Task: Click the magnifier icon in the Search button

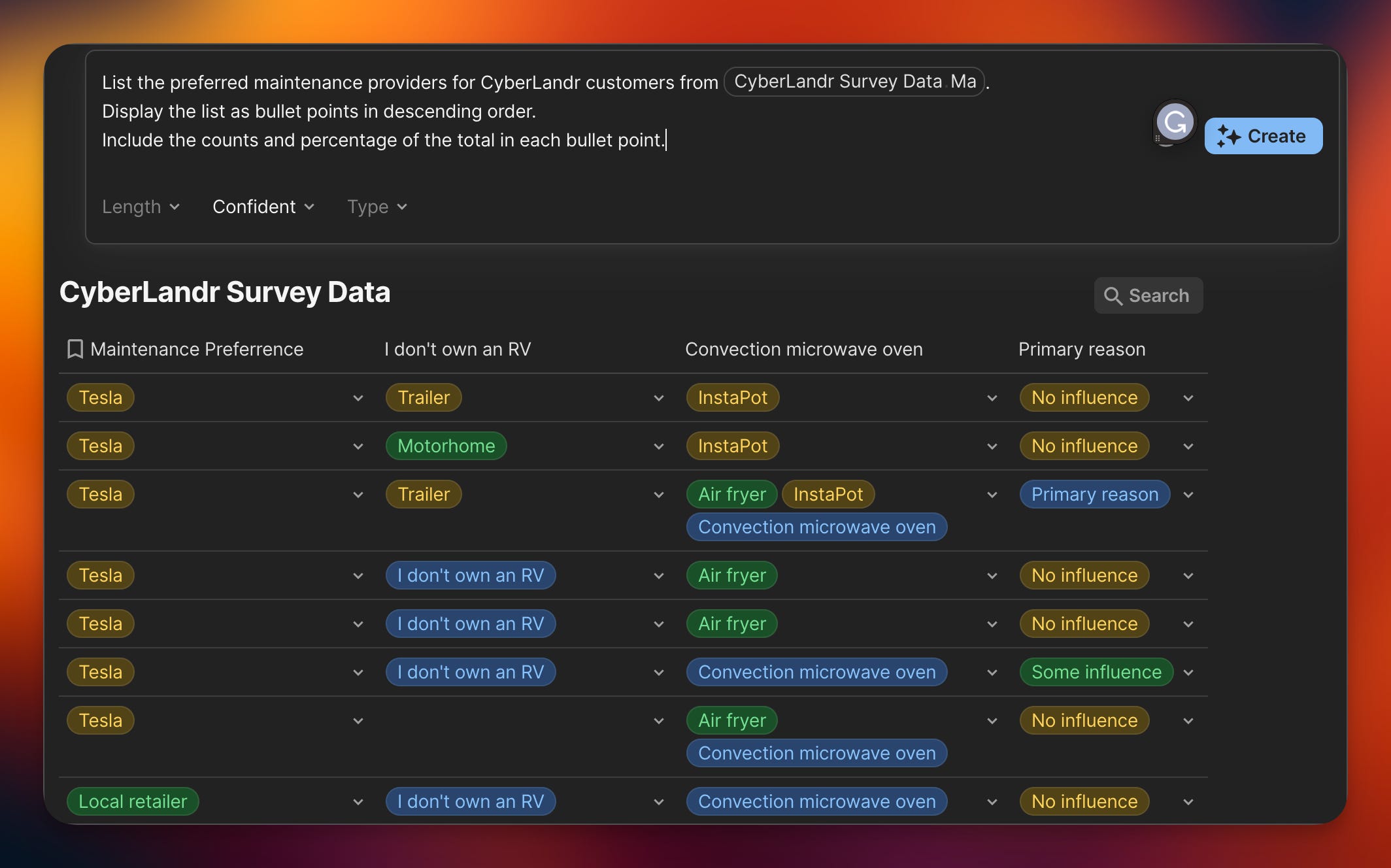Action: [x=1113, y=295]
